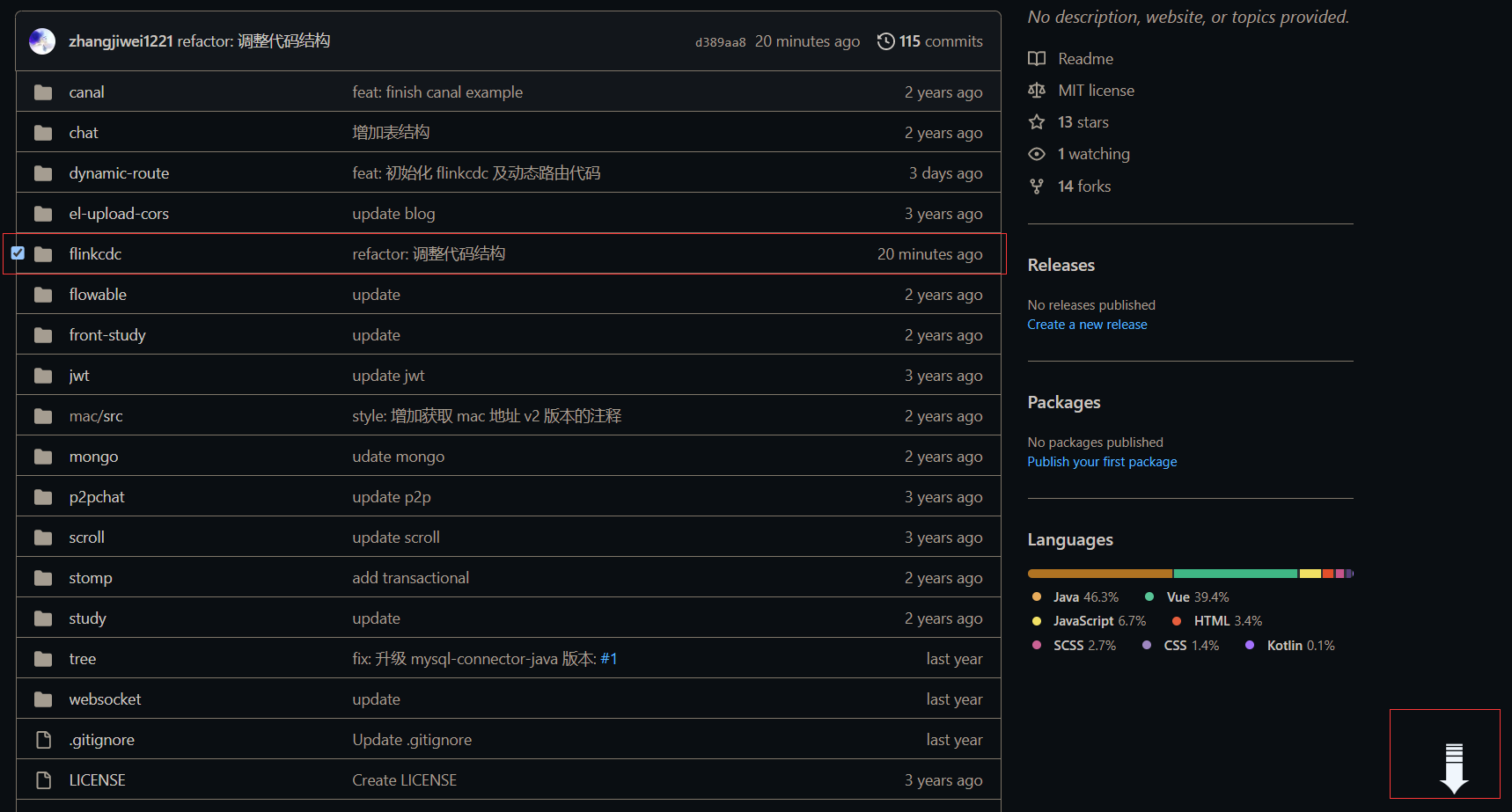
Task: Click the front-study folder icon
Action: 43,335
